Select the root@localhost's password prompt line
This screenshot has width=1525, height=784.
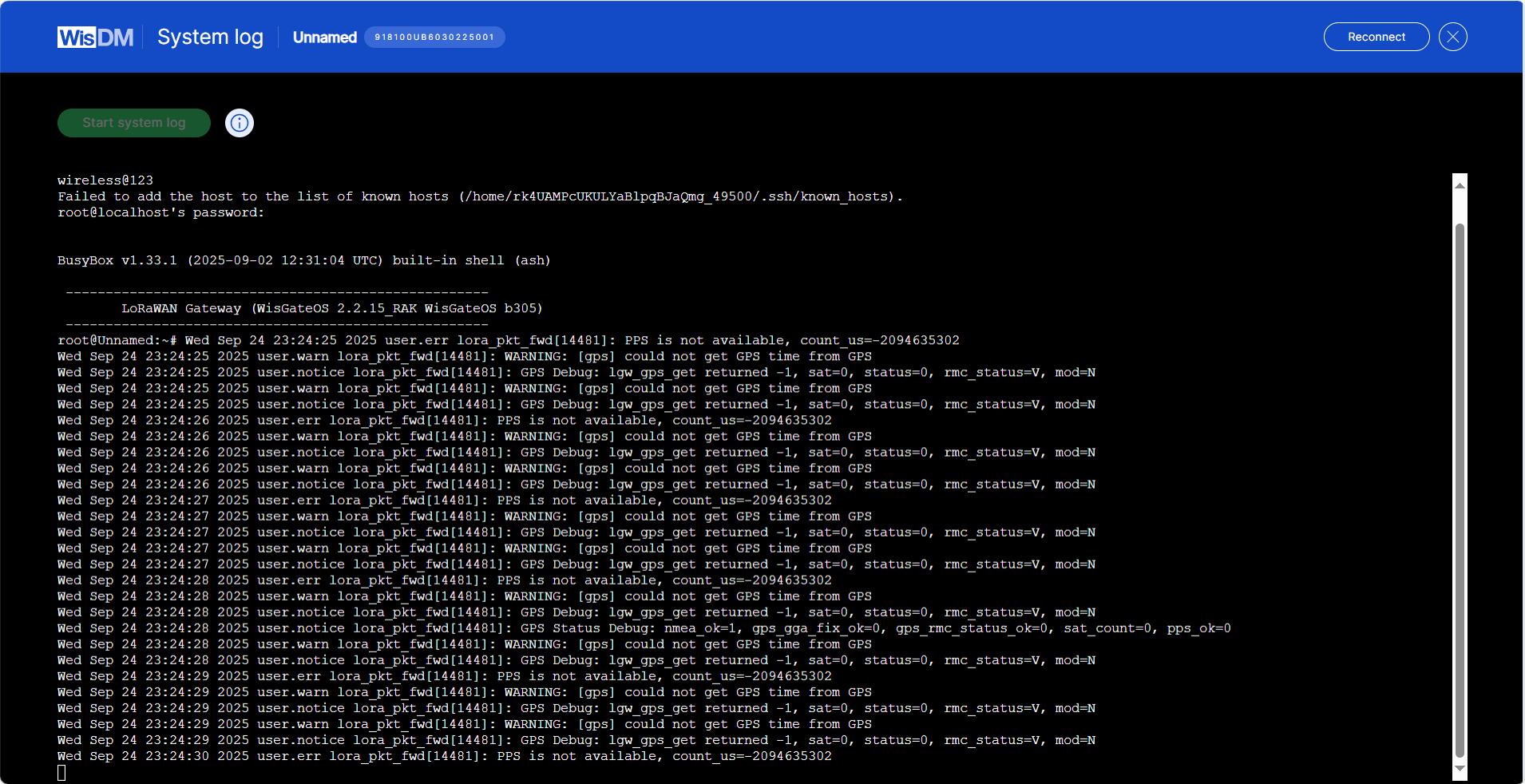pyautogui.click(x=160, y=212)
